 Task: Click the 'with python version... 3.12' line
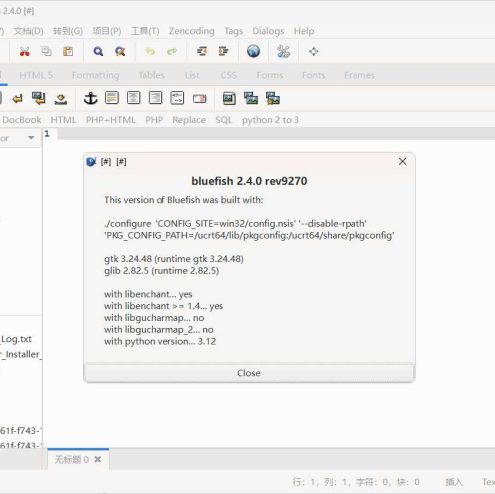pos(160,341)
